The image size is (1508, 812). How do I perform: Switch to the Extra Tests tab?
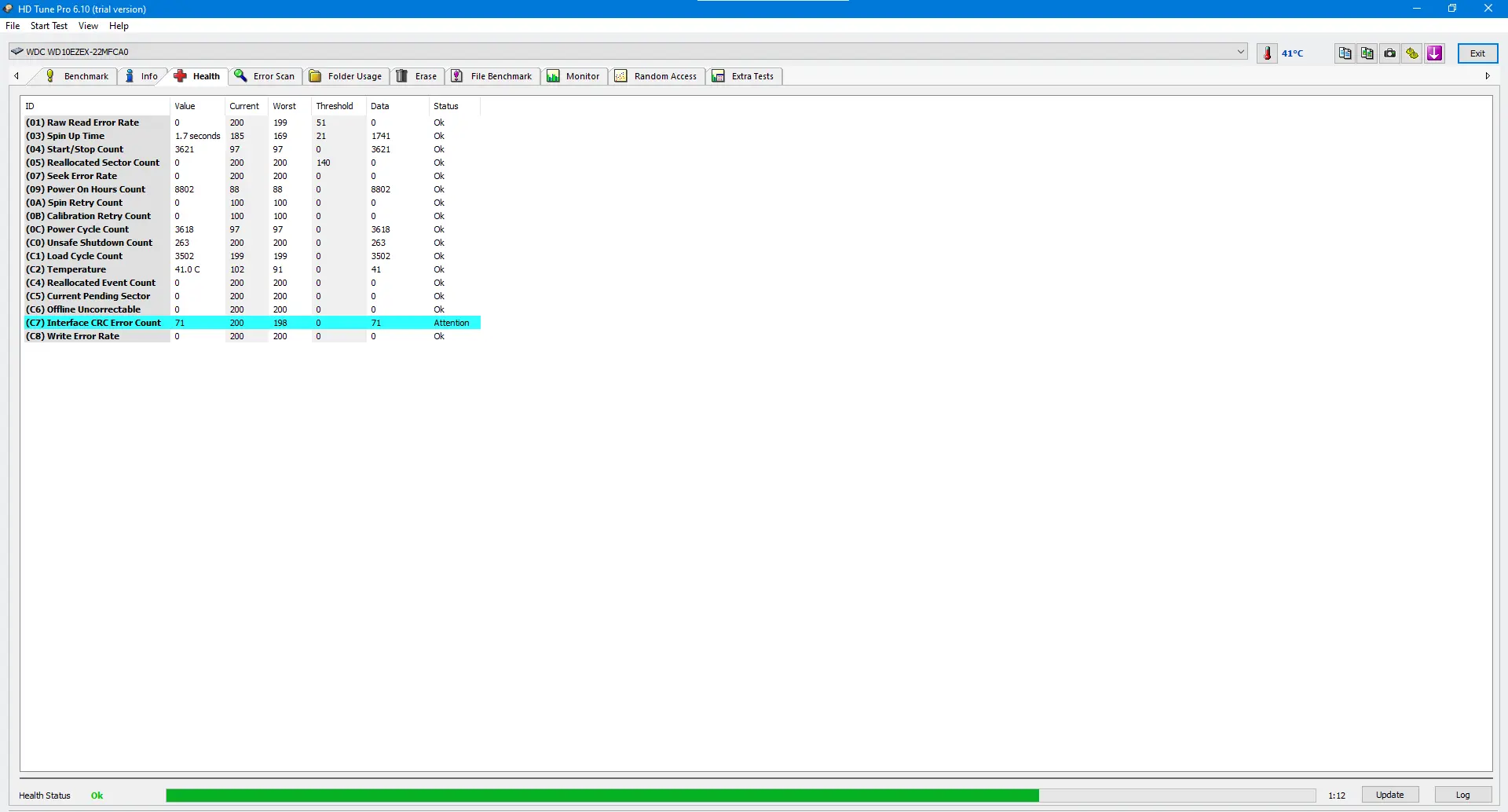pos(744,76)
